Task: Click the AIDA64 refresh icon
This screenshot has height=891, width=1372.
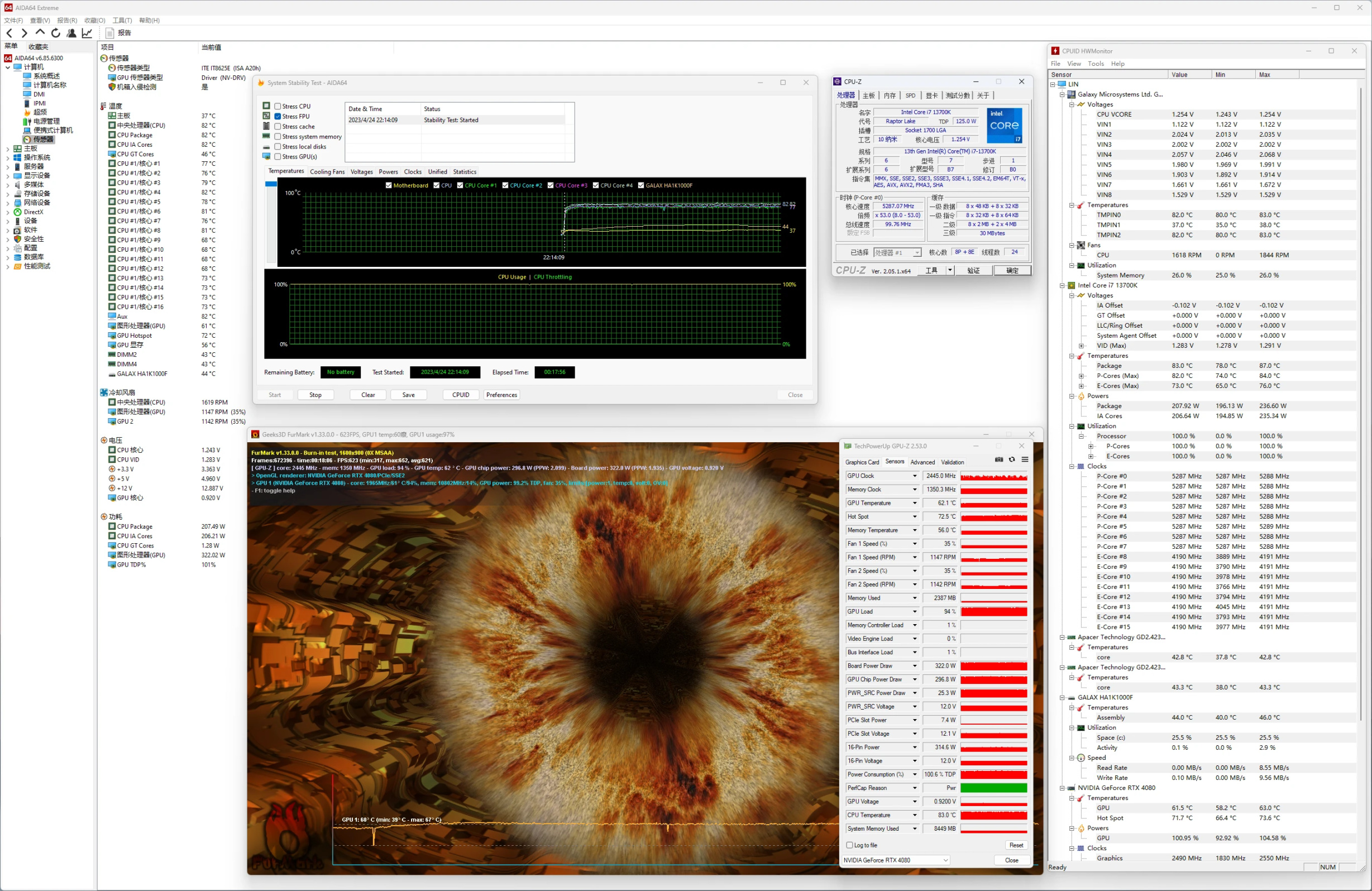Action: coord(56,33)
